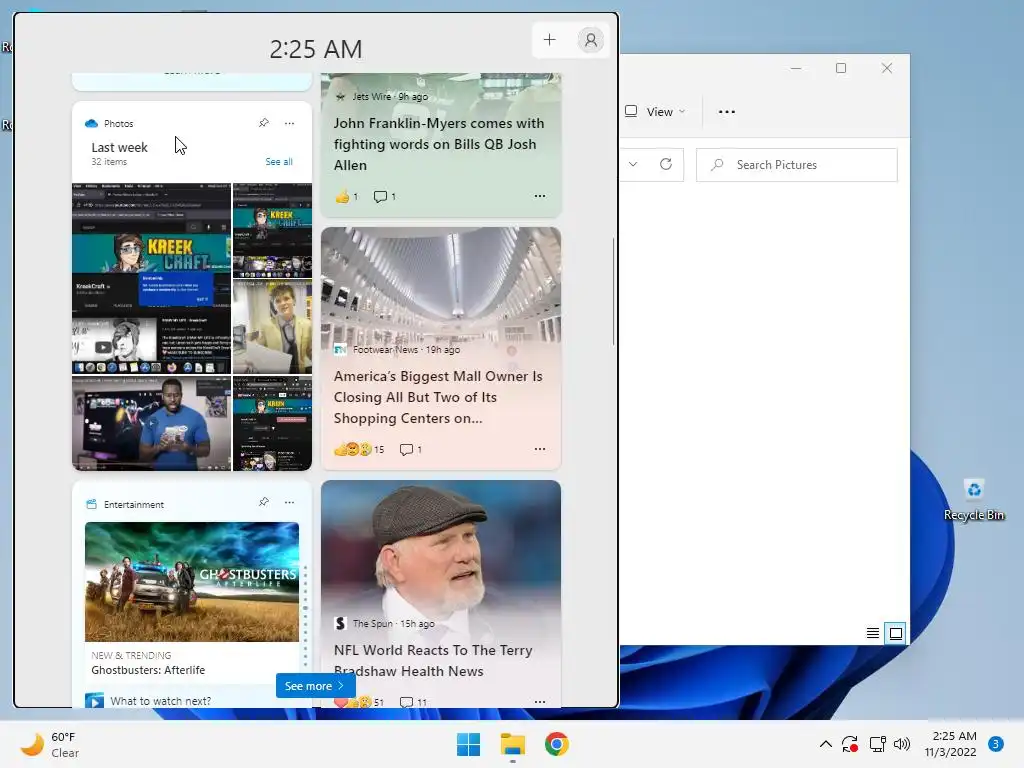
Task: Open the John Franklin-Myers headline
Action: tap(438, 144)
